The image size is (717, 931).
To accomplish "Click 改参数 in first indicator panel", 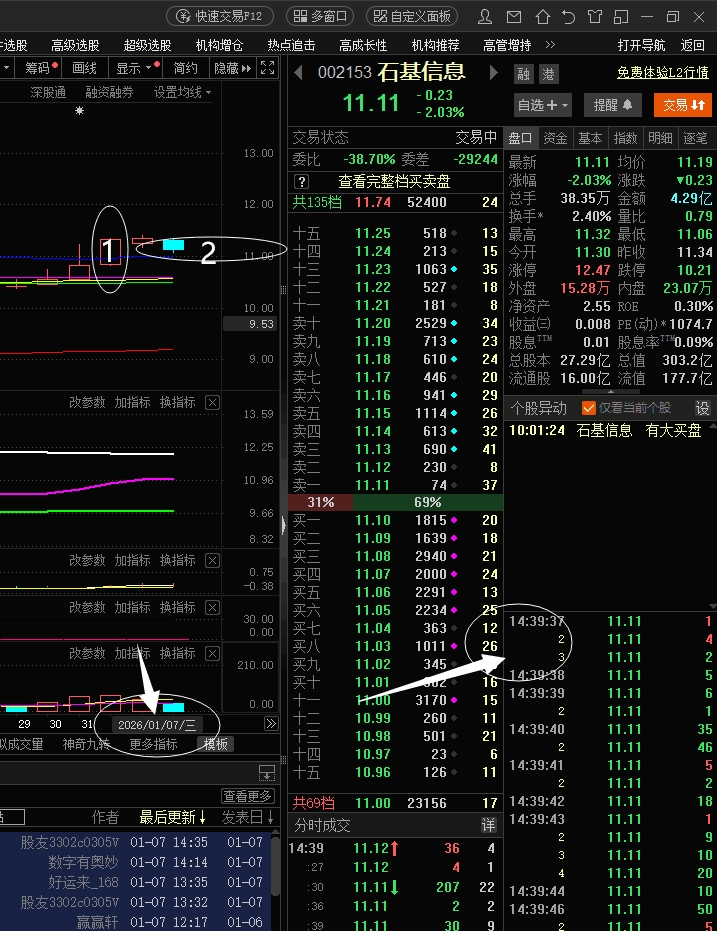I will click(x=87, y=403).
